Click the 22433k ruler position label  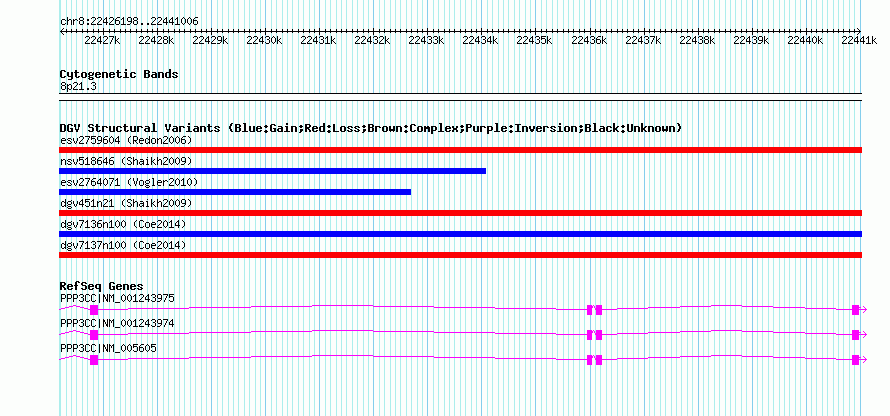[x=426, y=40]
